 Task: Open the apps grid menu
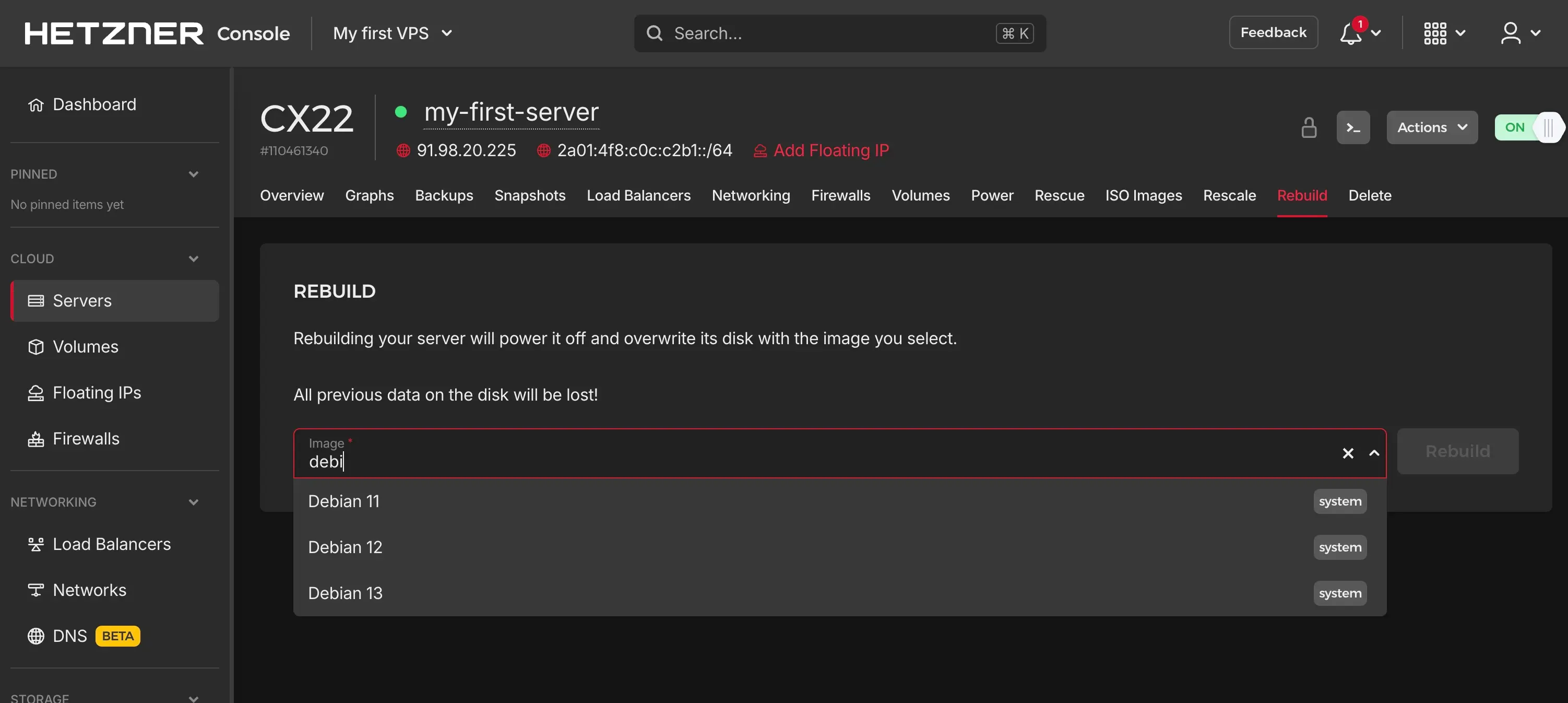pyautogui.click(x=1435, y=33)
